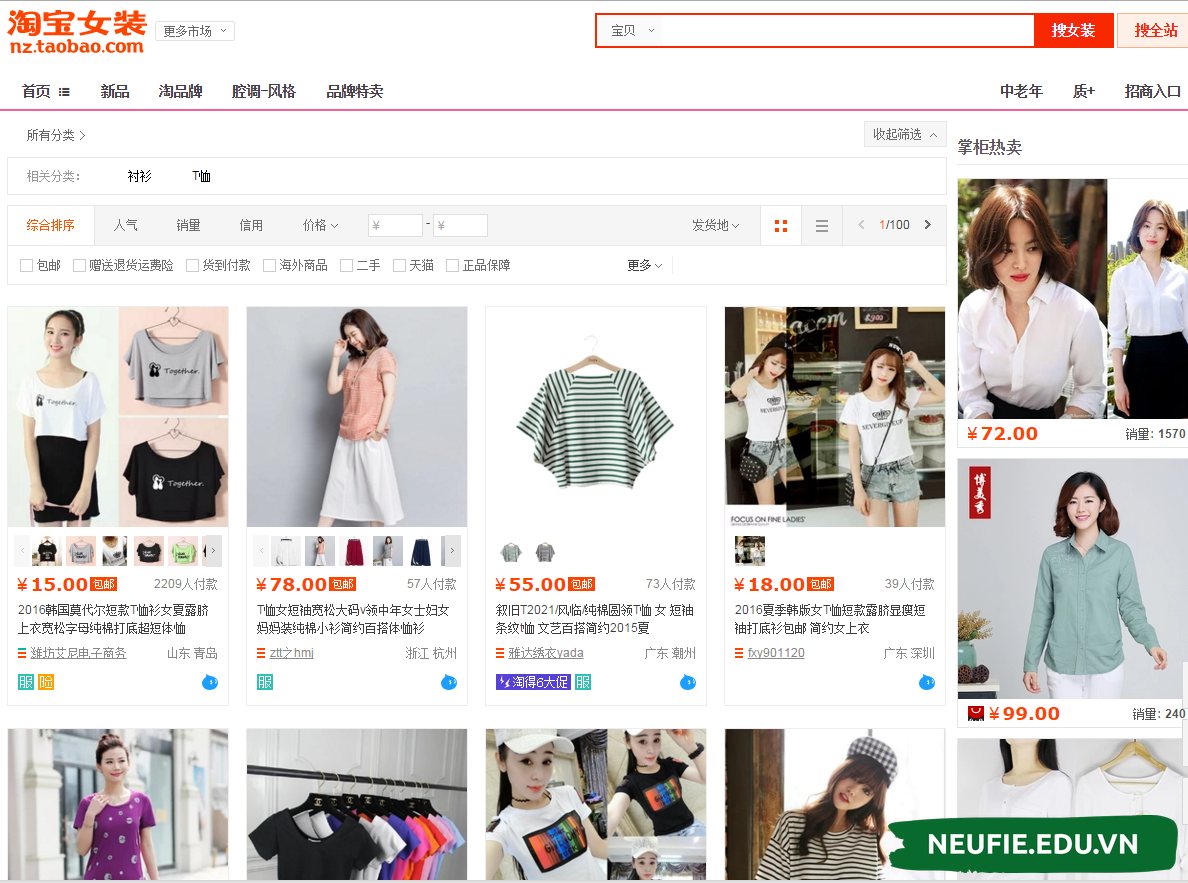Go to next results page arrow
1188x883 pixels.
pyautogui.click(x=927, y=224)
